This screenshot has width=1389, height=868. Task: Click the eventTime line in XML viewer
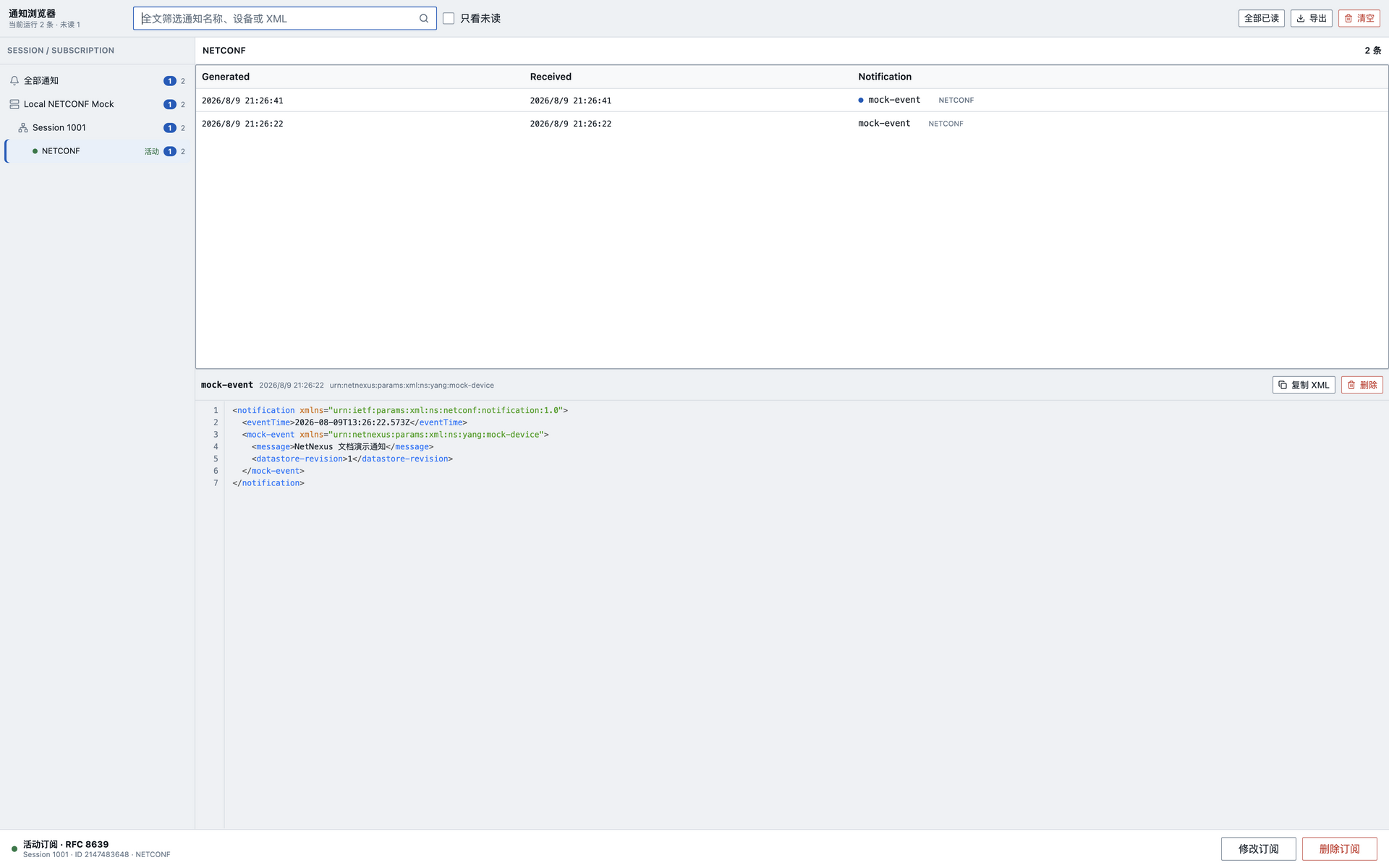354,422
